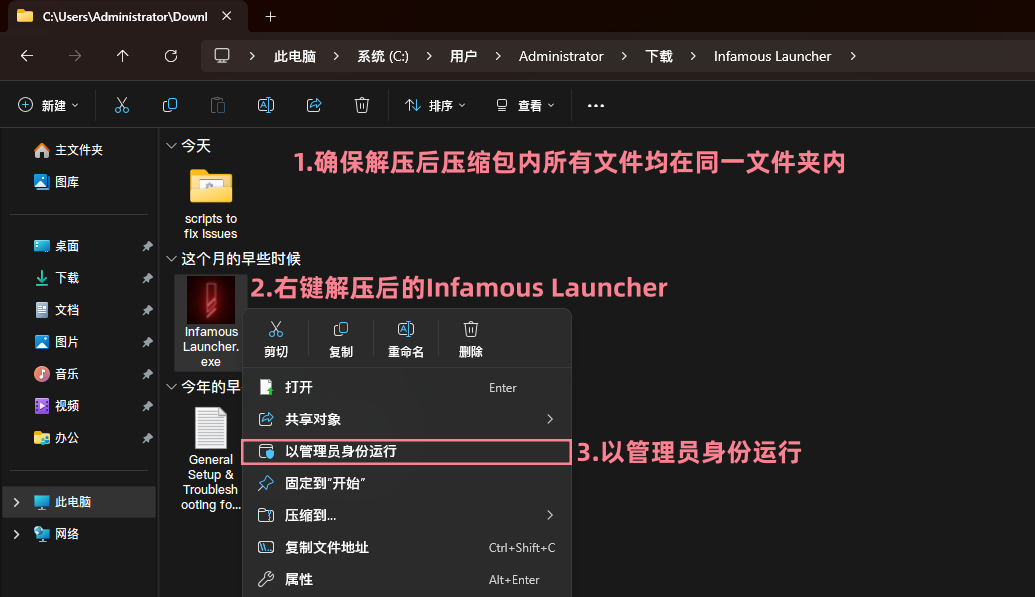Expand chevron after Infamous Launcher breadcrumb
1035x597 pixels.
pyautogui.click(x=853, y=56)
